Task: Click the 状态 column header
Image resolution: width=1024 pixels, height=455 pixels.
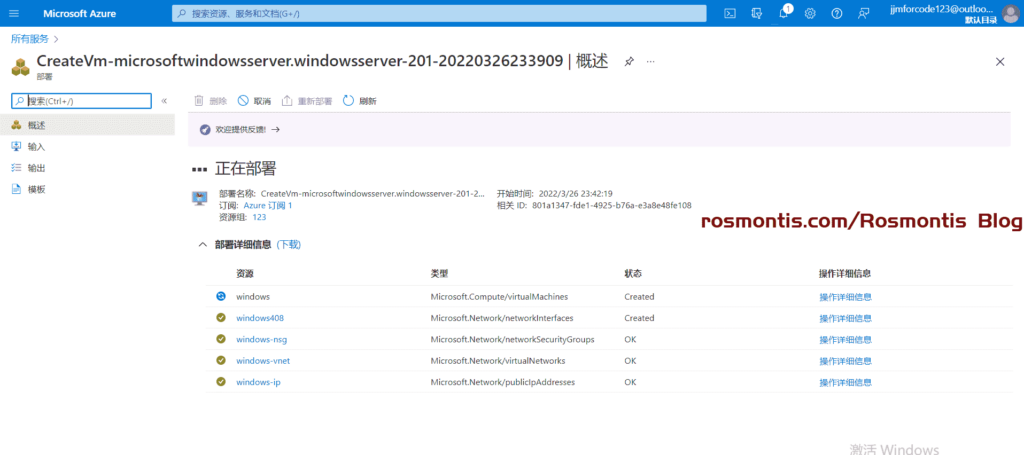Action: coord(633,274)
